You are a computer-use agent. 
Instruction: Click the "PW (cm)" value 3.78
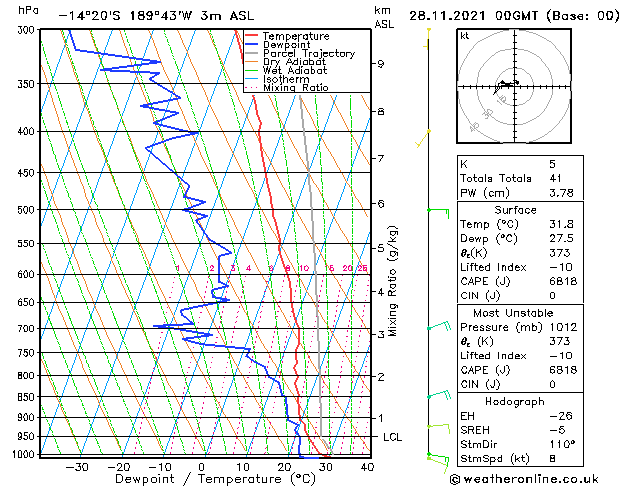click(x=561, y=193)
